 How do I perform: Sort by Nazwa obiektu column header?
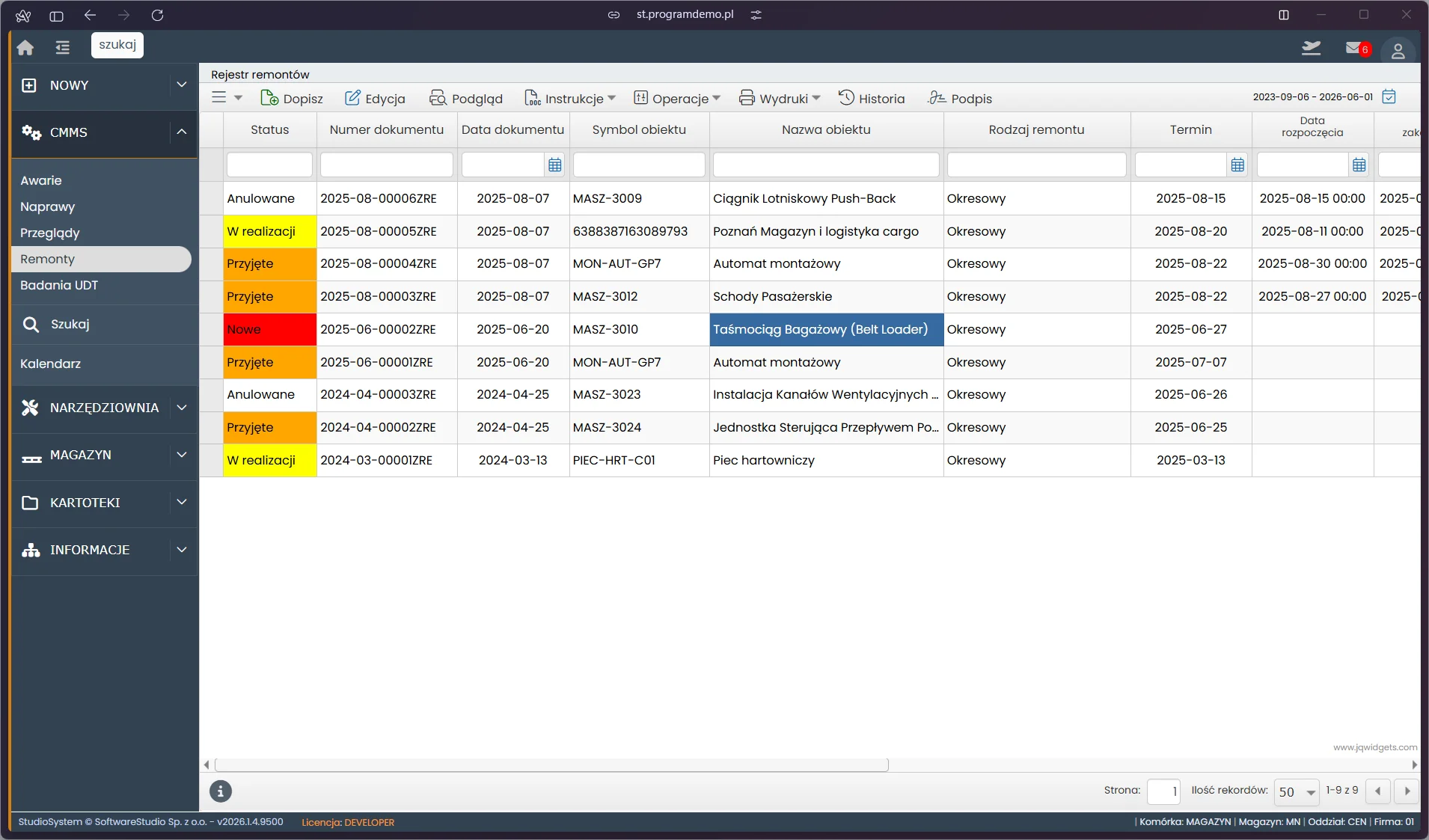826,129
